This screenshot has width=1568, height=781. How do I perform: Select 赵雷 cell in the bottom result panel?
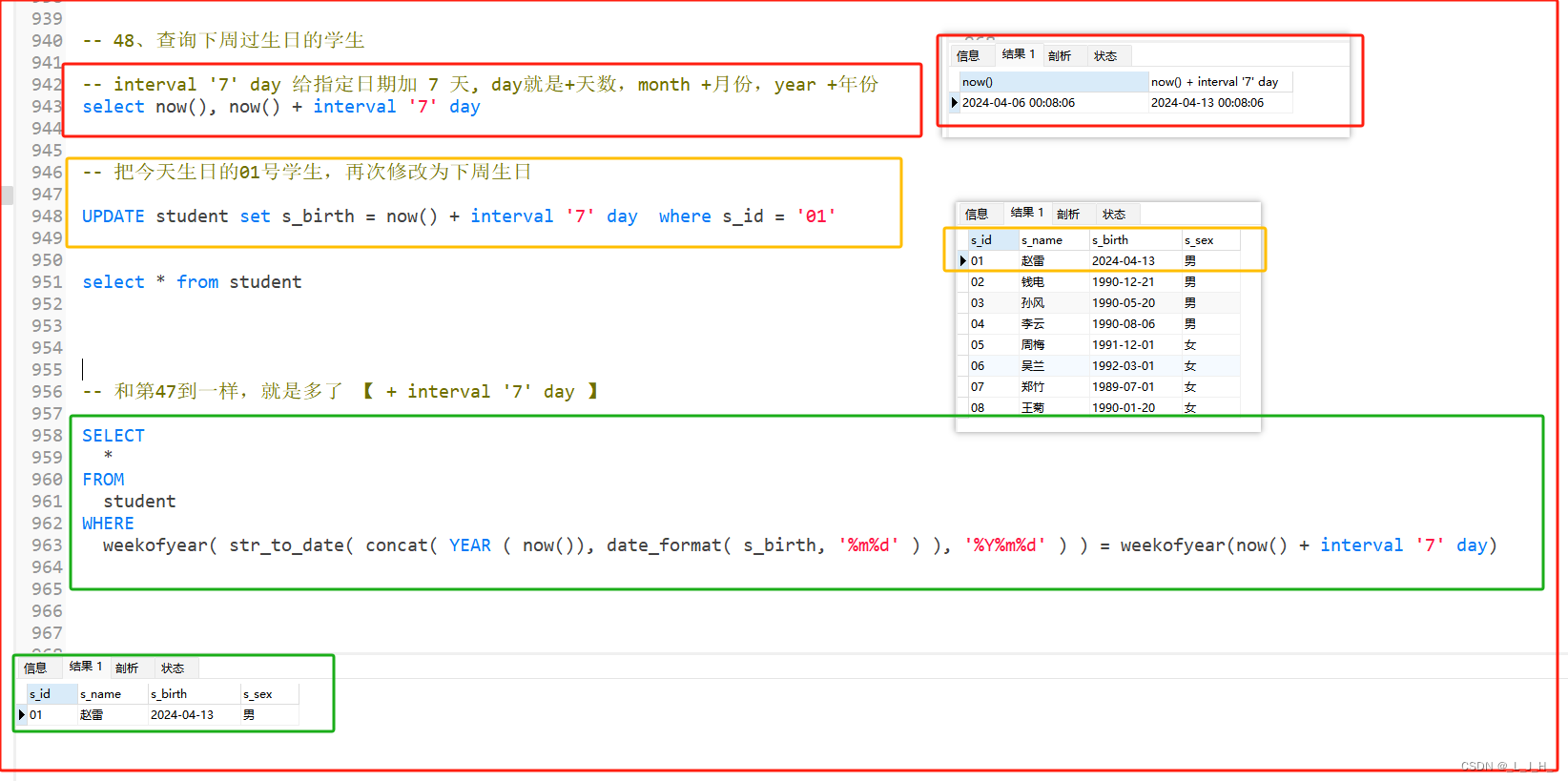[113, 715]
